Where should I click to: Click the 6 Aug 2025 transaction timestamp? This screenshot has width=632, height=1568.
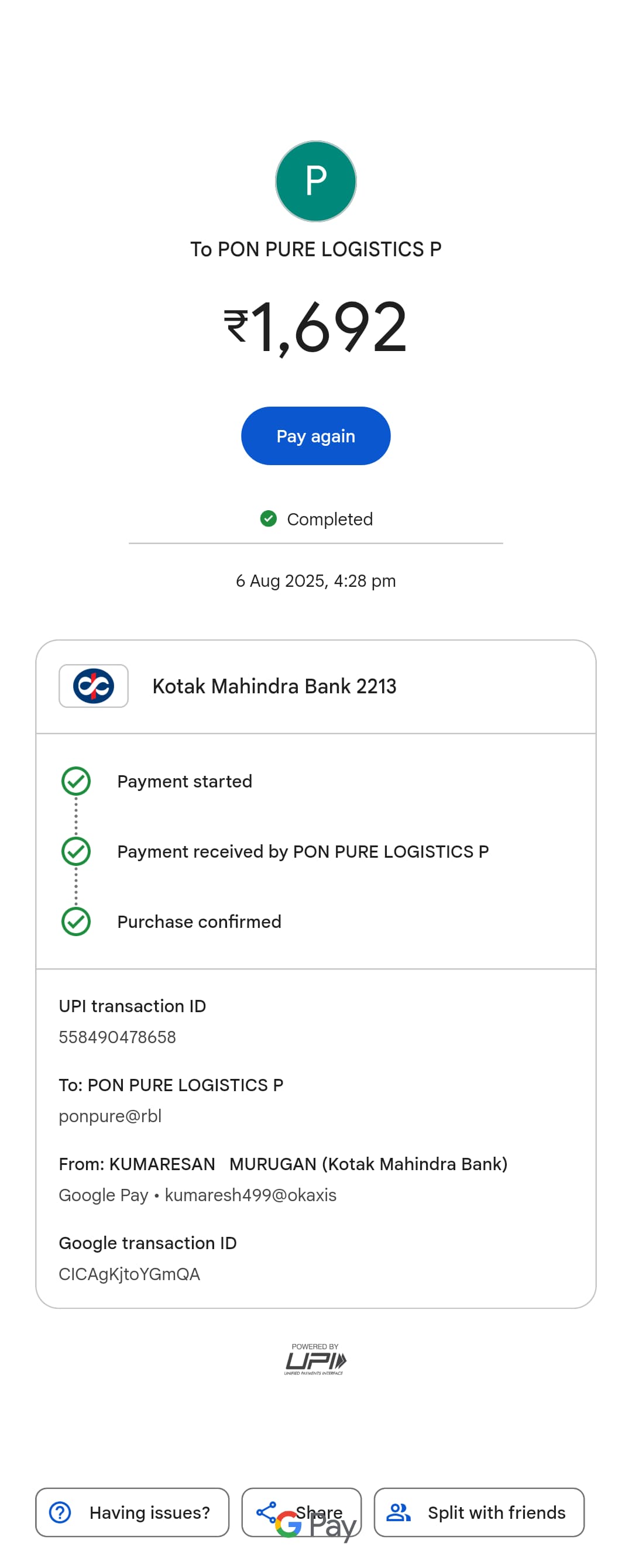(x=315, y=581)
